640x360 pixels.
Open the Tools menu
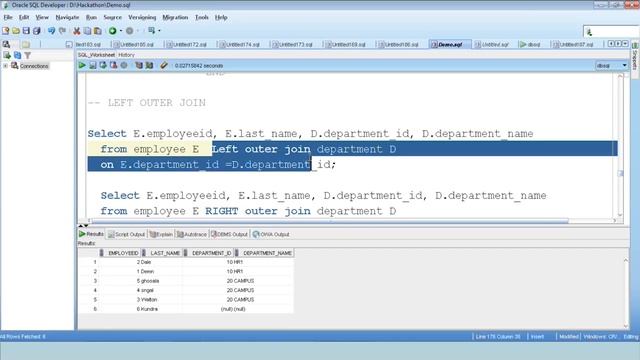coord(202,18)
